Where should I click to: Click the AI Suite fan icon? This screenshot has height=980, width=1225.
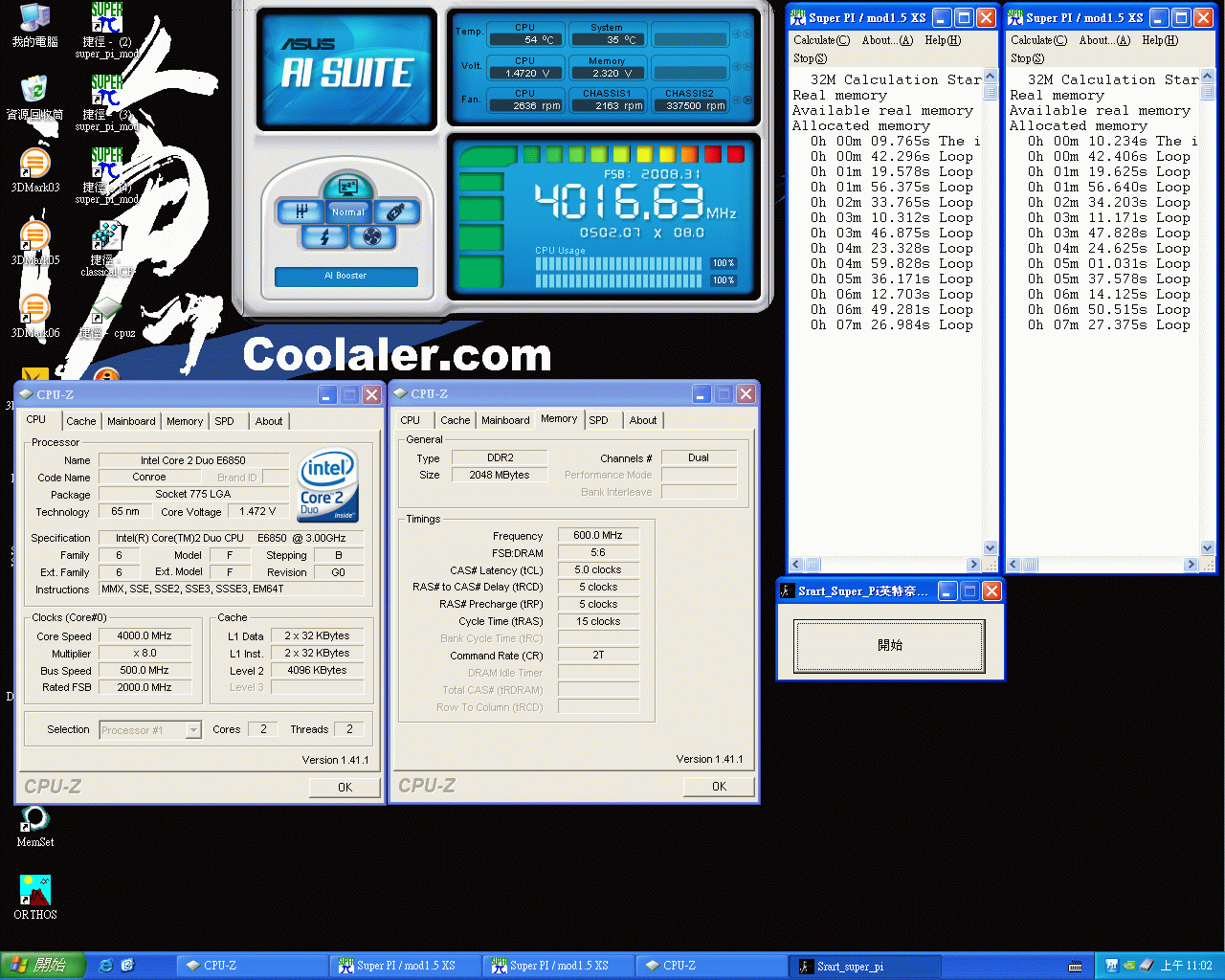(372, 235)
